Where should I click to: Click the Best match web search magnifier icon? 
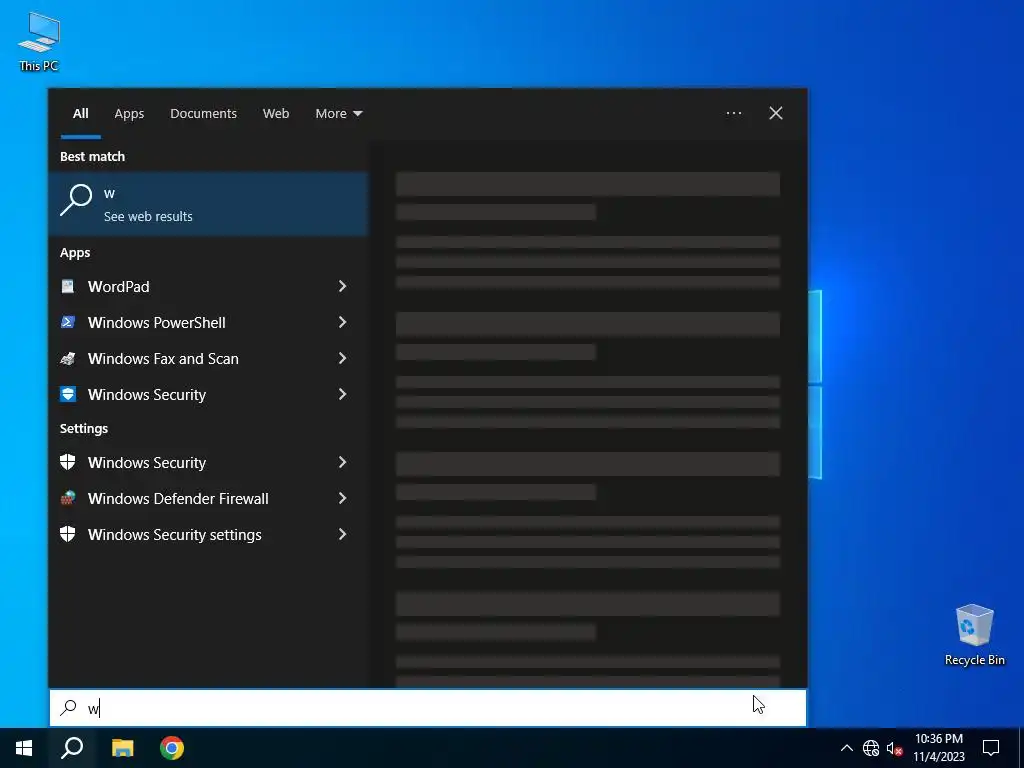coord(76,200)
